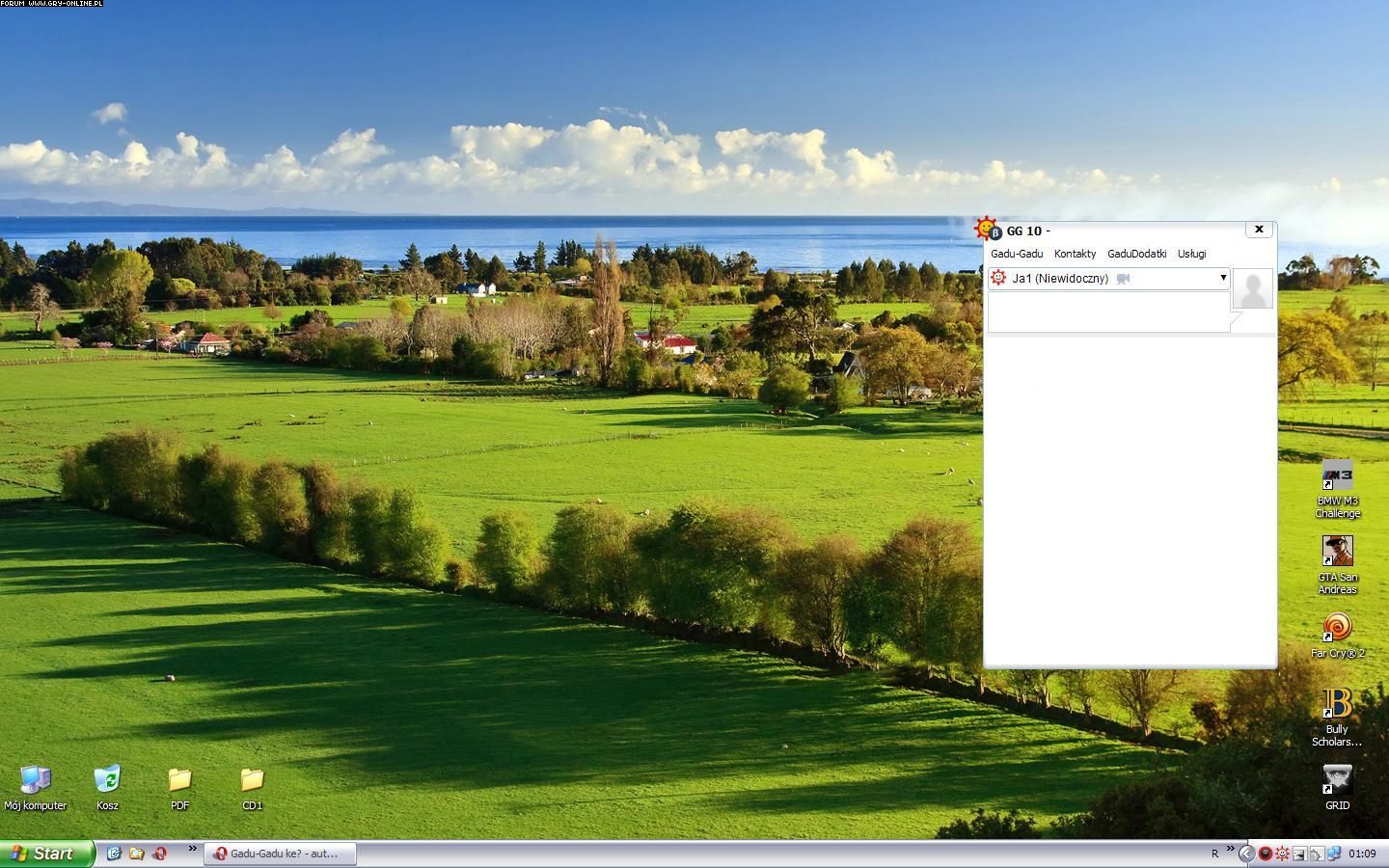The image size is (1389, 868).
Task: Open the Gadu-Gadu menu
Action: (1017, 254)
